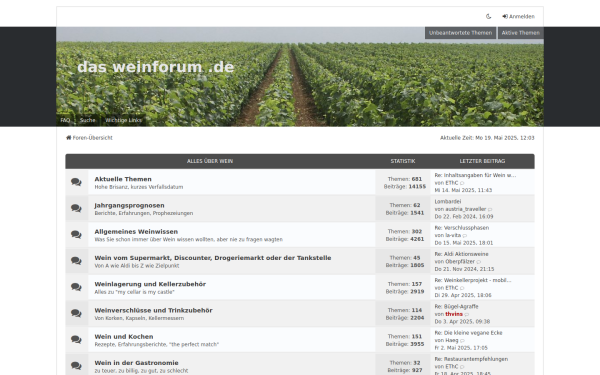Open the Suche menu item
The height and width of the screenshot is (375, 600).
coord(87,120)
